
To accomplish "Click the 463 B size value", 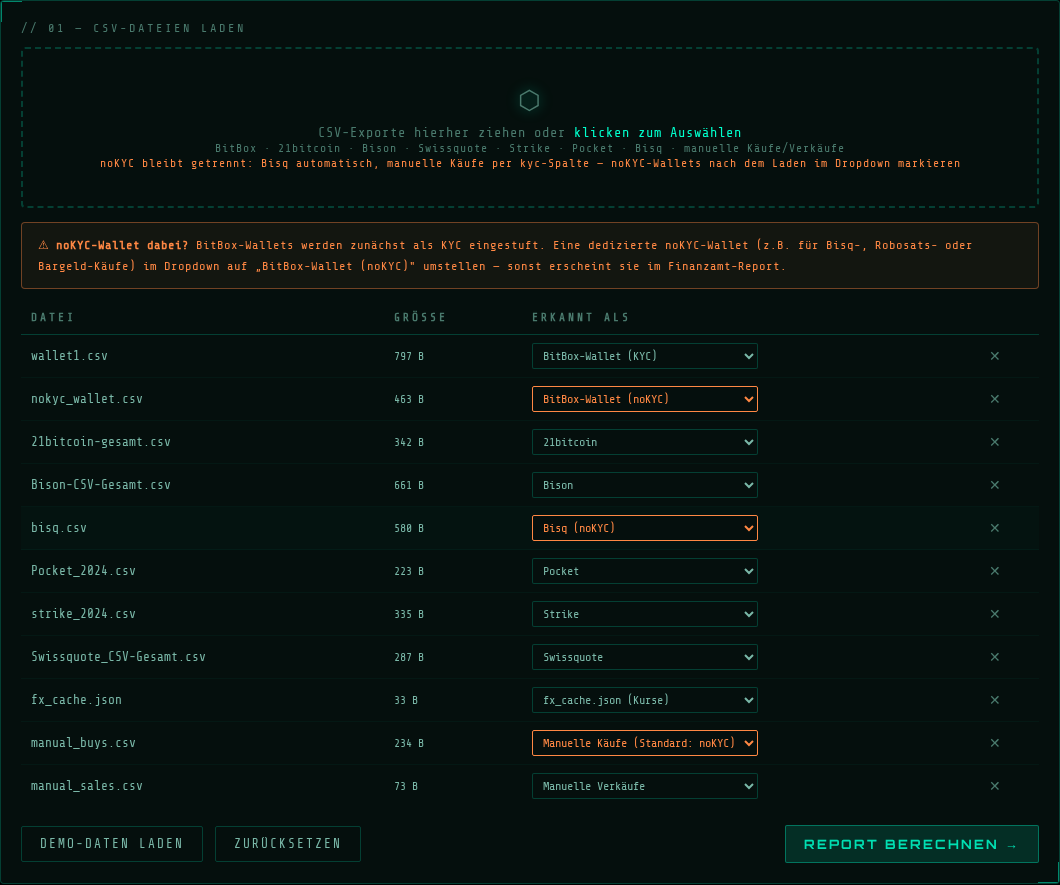I will click(409, 400).
